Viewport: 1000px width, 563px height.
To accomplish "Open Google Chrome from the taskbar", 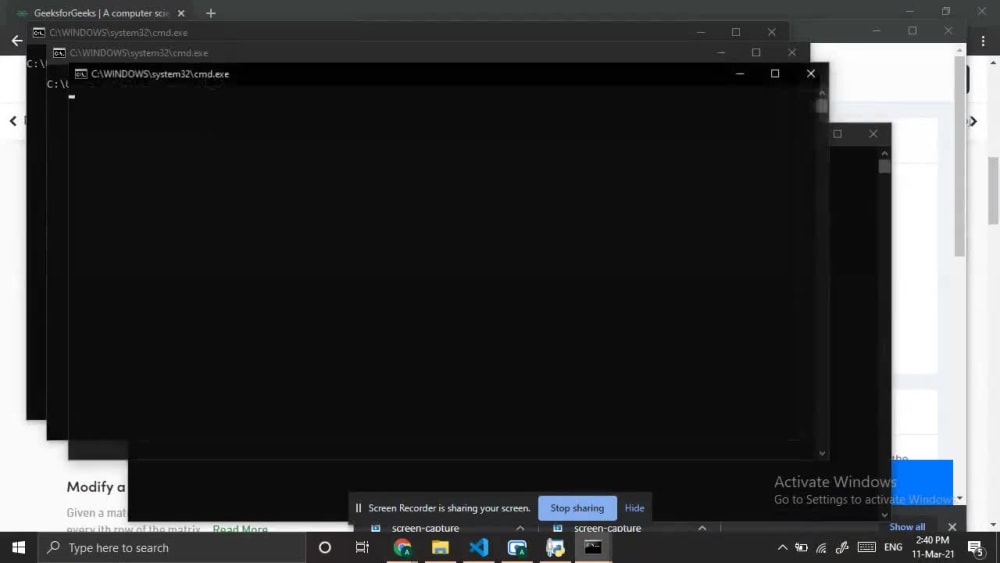I will [x=402, y=548].
